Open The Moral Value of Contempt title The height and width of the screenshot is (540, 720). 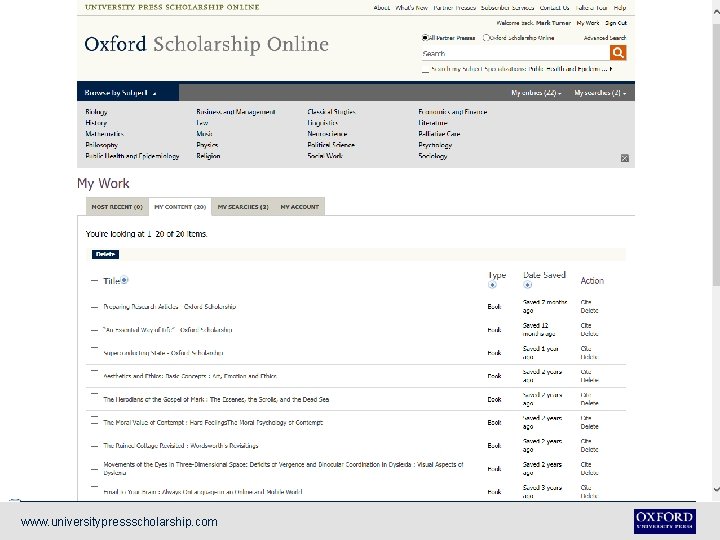click(x=213, y=422)
